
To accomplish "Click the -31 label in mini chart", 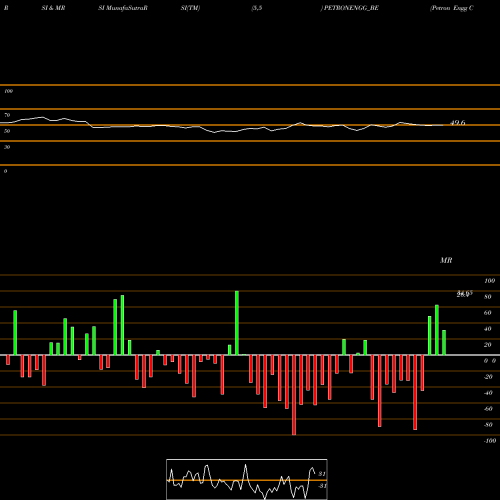I will click(x=322, y=486).
